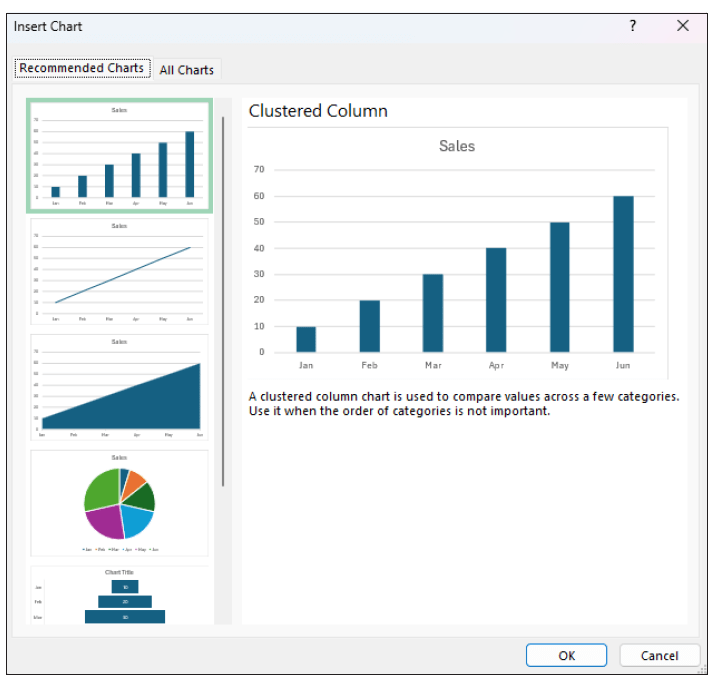The image size is (711, 696).
Task: Open the All Charts tab
Action: 187,70
